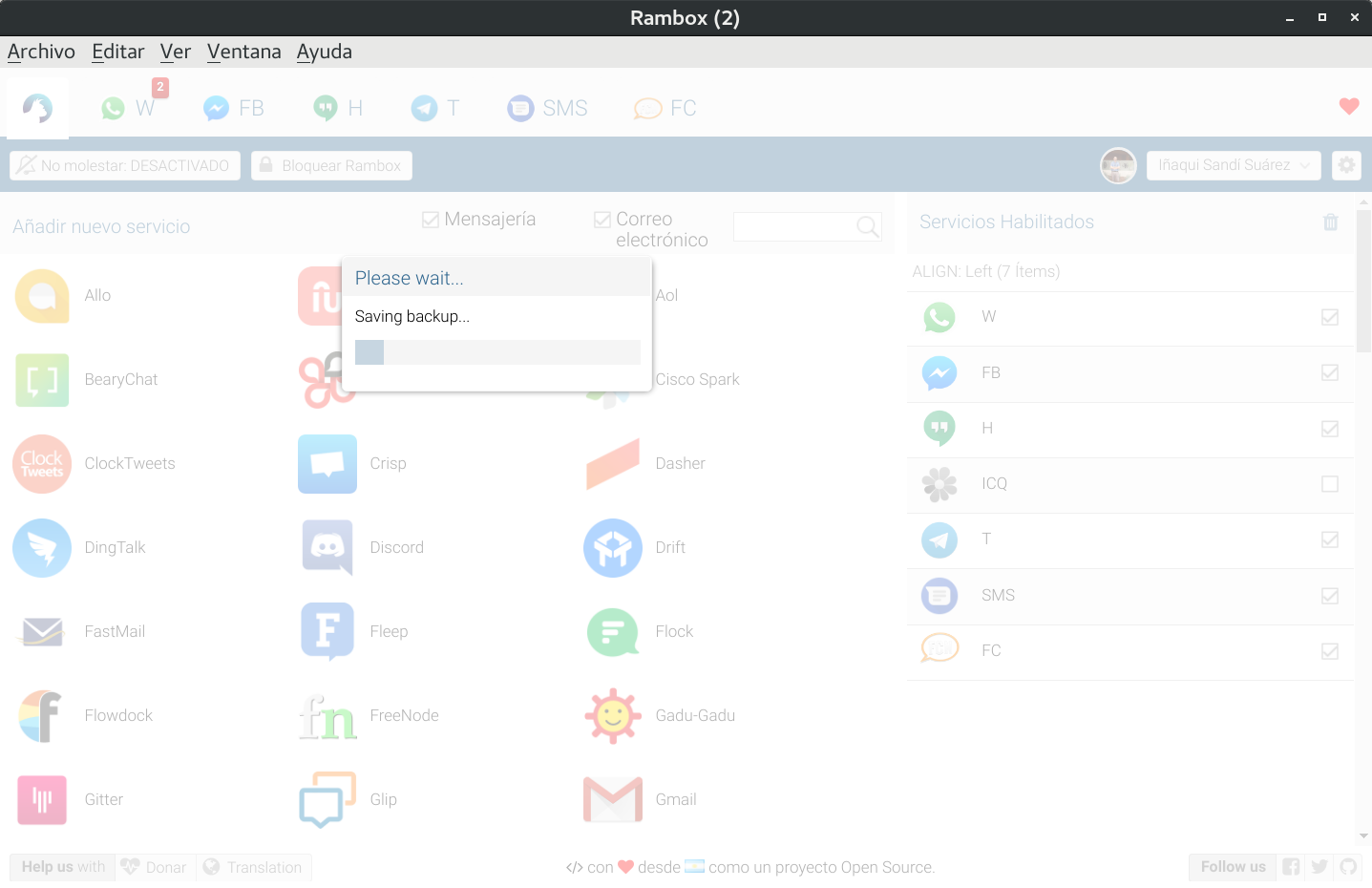Click the user avatar picture
Image resolution: width=1372 pixels, height=888 pixels.
pos(1118,165)
